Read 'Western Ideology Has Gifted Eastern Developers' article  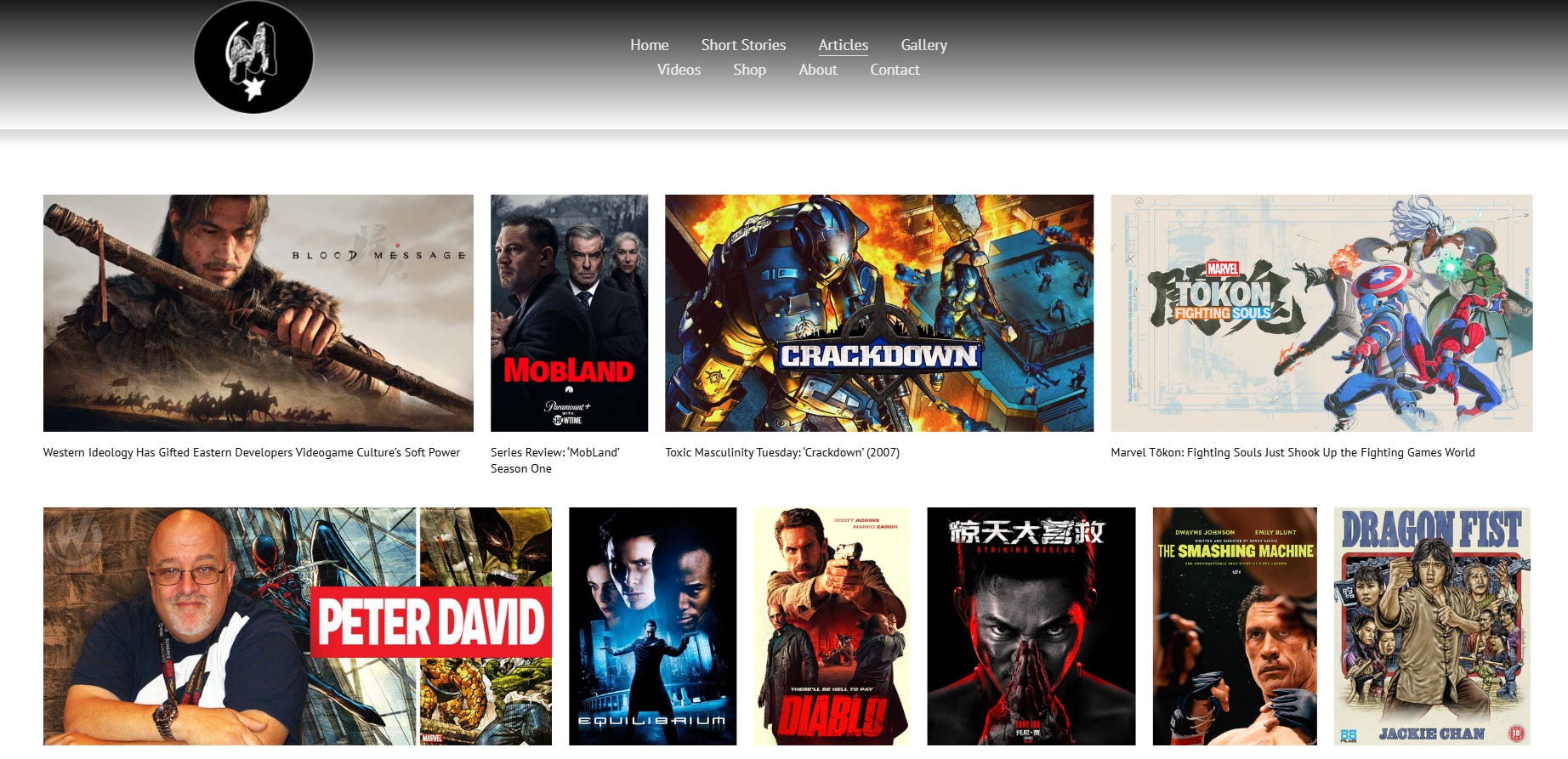[252, 452]
